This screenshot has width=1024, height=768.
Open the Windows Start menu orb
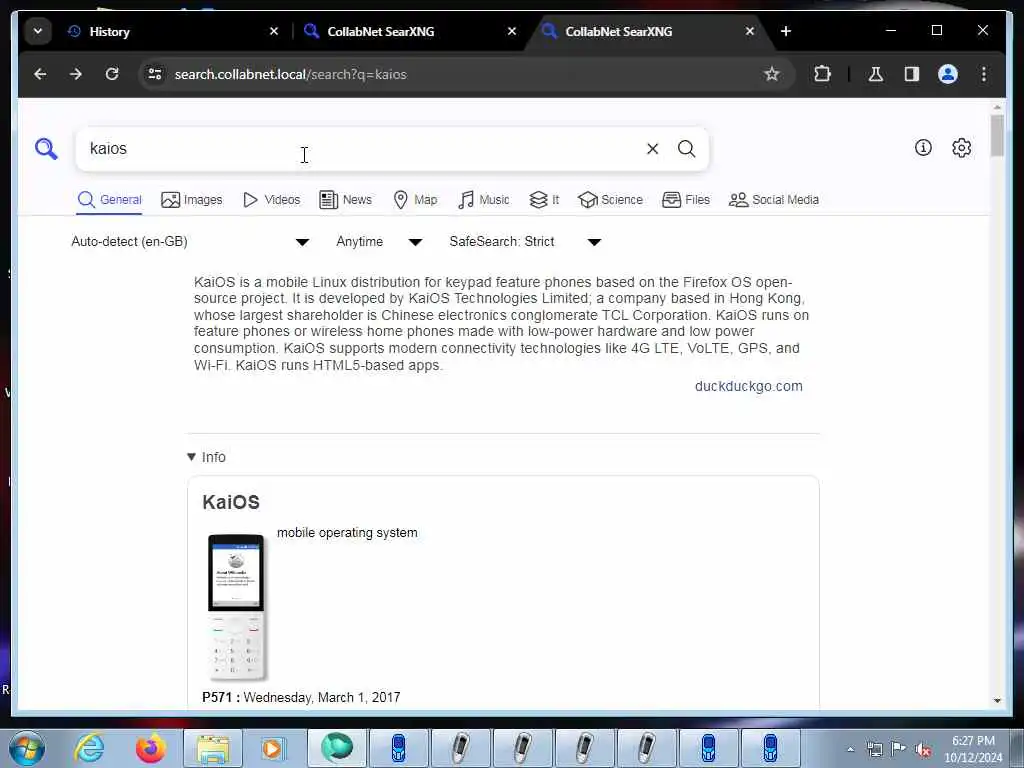(26, 748)
